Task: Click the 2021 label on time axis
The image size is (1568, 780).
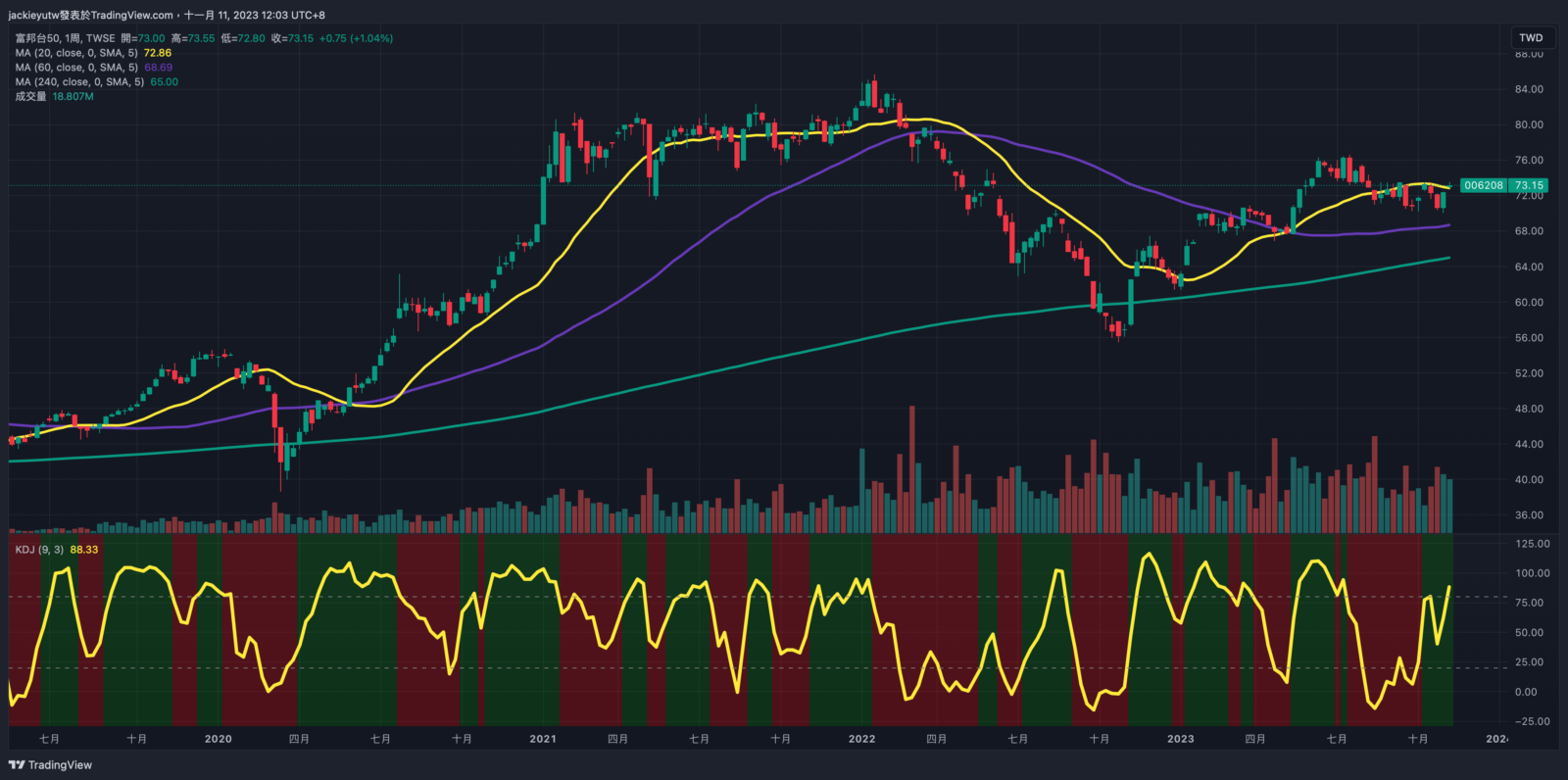Action: (x=542, y=739)
